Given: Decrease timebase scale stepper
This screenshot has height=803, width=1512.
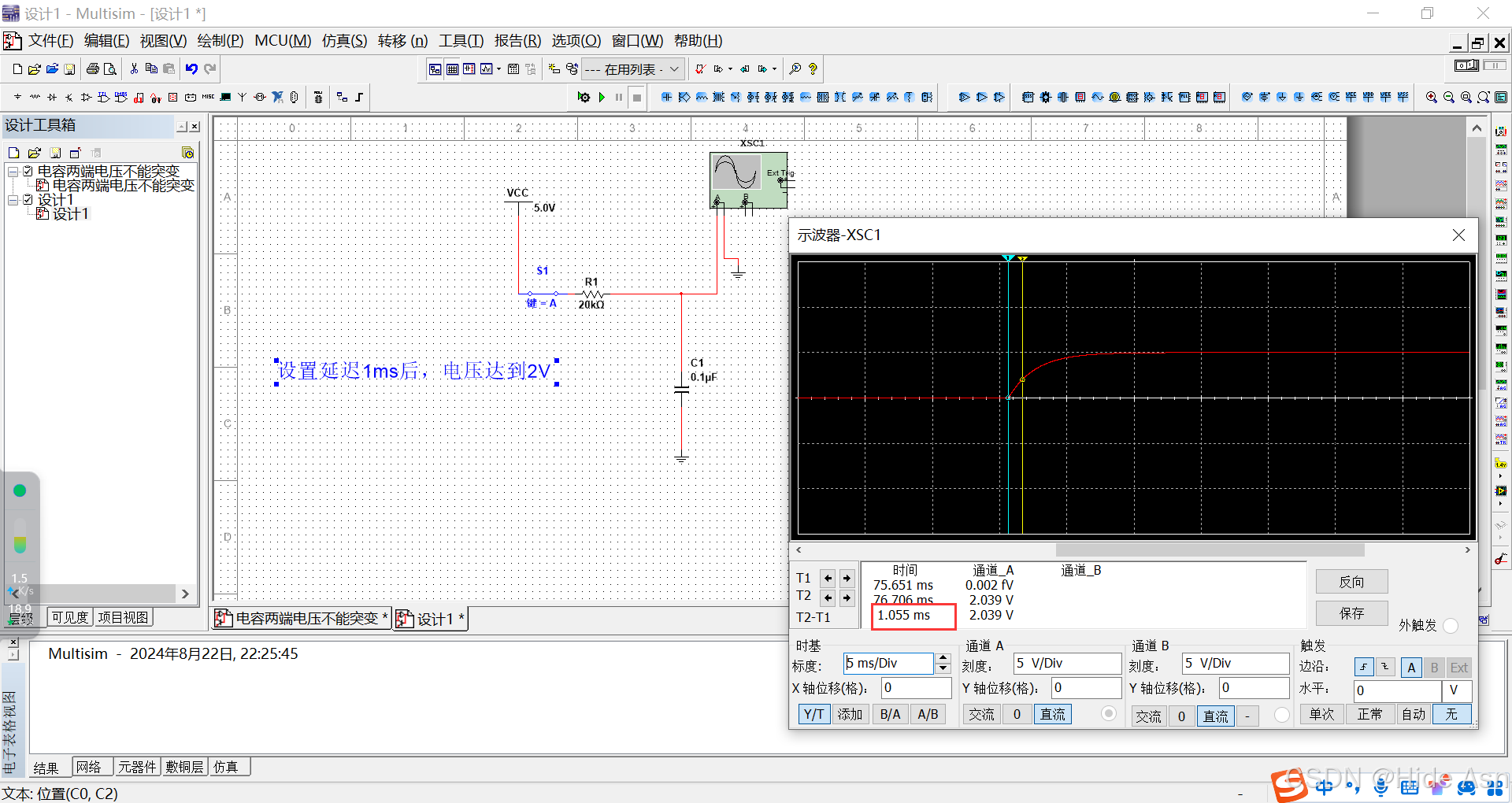Looking at the screenshot, I should pyautogui.click(x=943, y=669).
